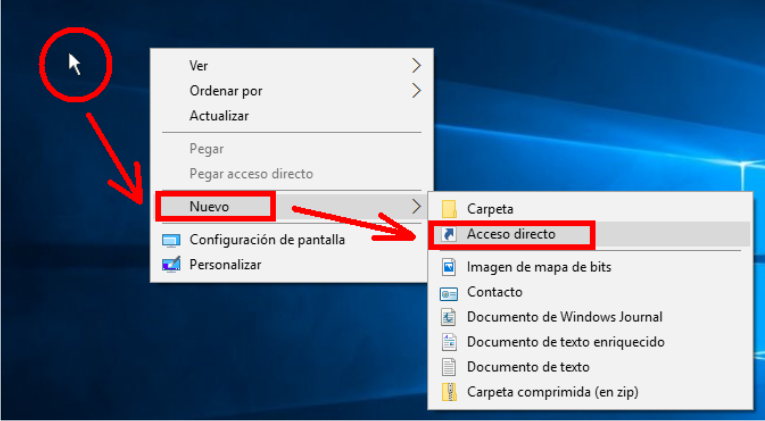The width and height of the screenshot is (765, 421).
Task: Expand the Nuevo submenu arrow
Action: pyautogui.click(x=416, y=206)
